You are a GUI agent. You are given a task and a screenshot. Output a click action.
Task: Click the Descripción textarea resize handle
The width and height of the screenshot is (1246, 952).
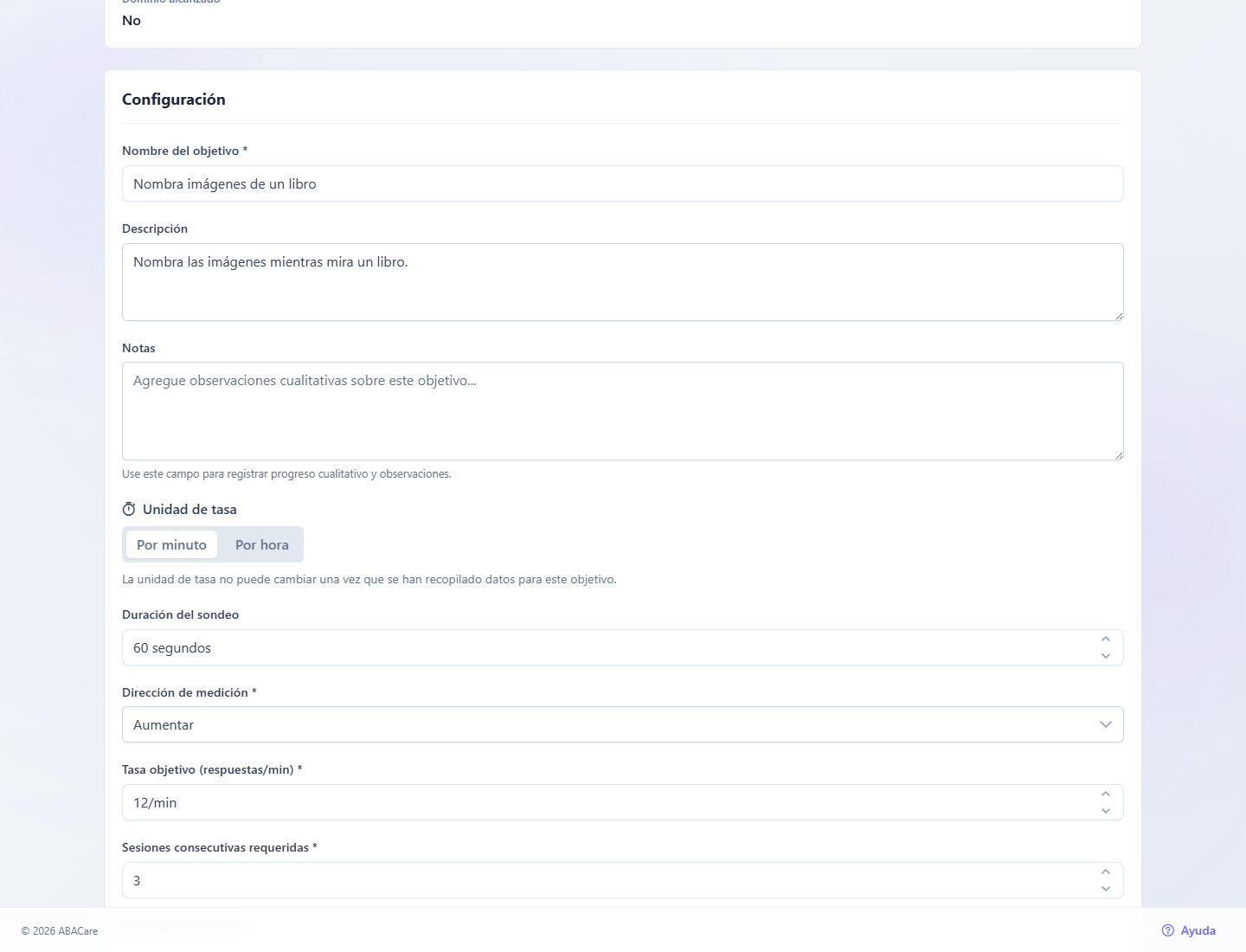tap(1119, 316)
